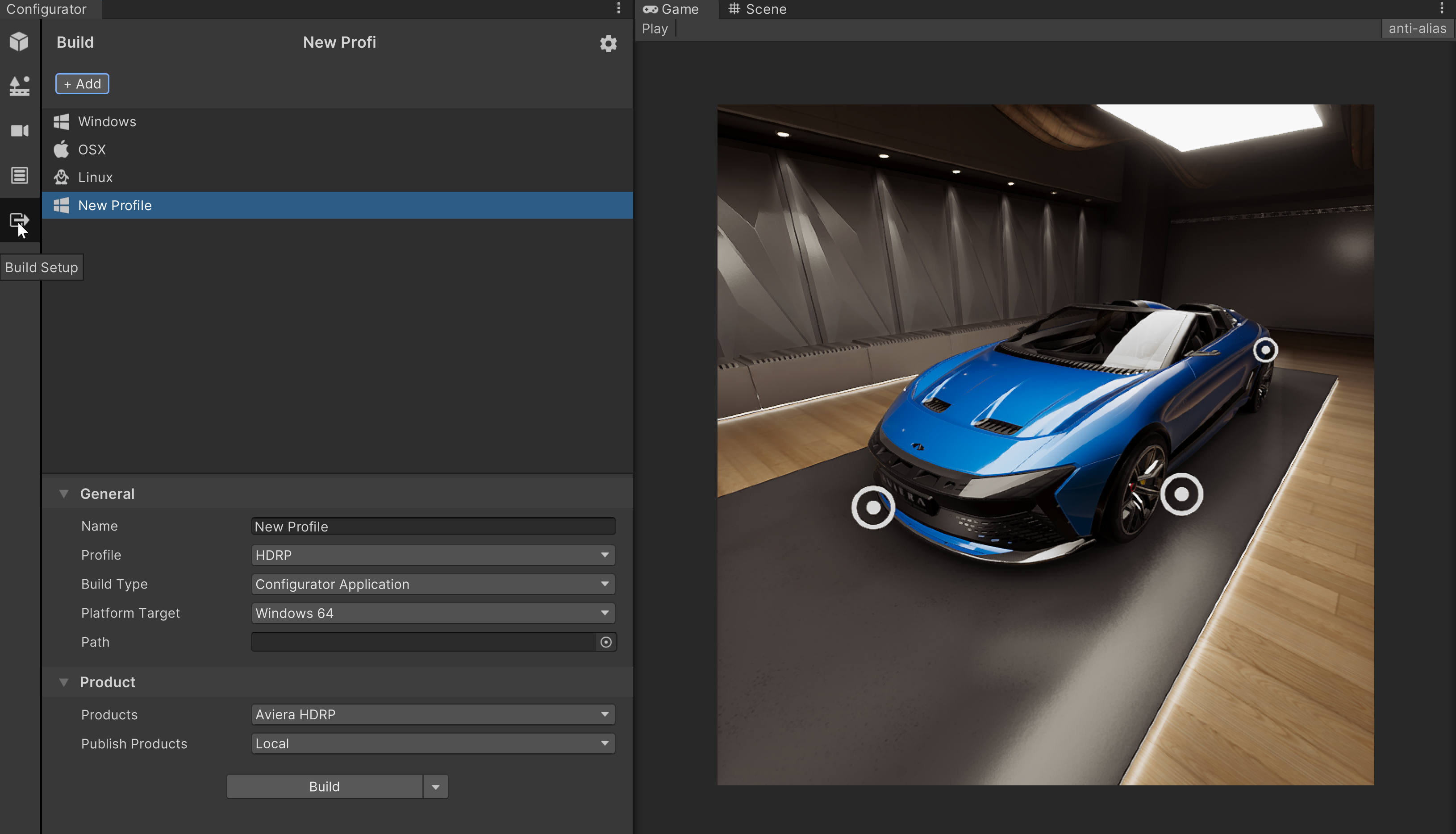Click the + Add button
Image resolution: width=1456 pixels, height=834 pixels.
click(82, 84)
